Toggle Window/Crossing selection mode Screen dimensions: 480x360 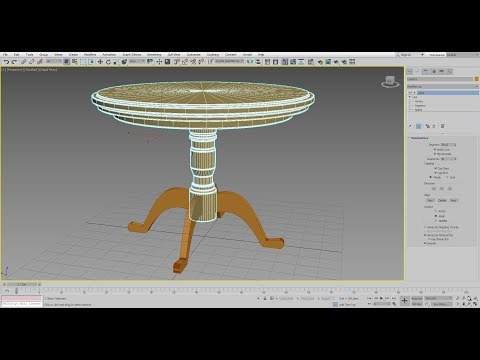coord(91,62)
